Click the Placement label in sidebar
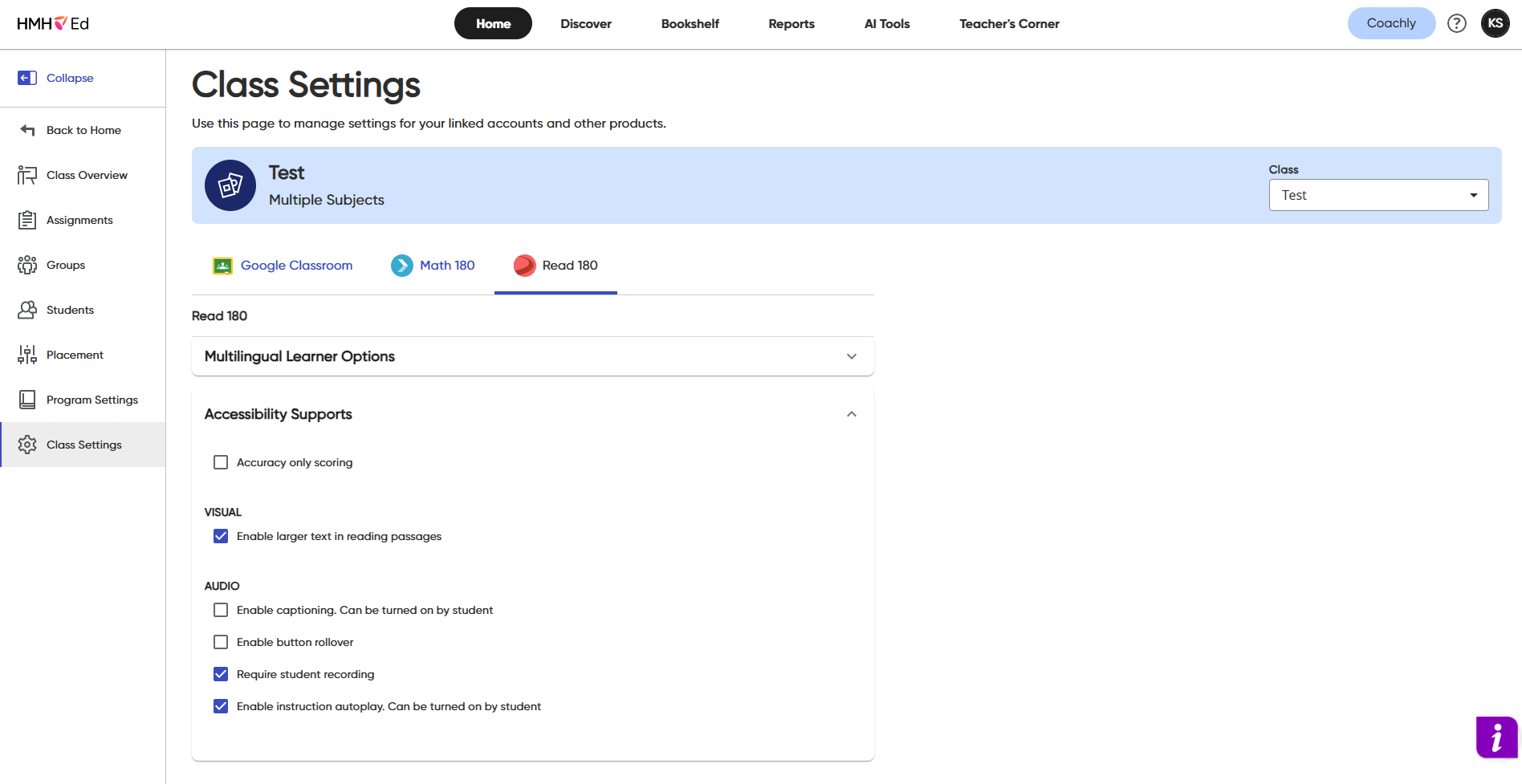This screenshot has height=784, width=1522. [x=75, y=355]
